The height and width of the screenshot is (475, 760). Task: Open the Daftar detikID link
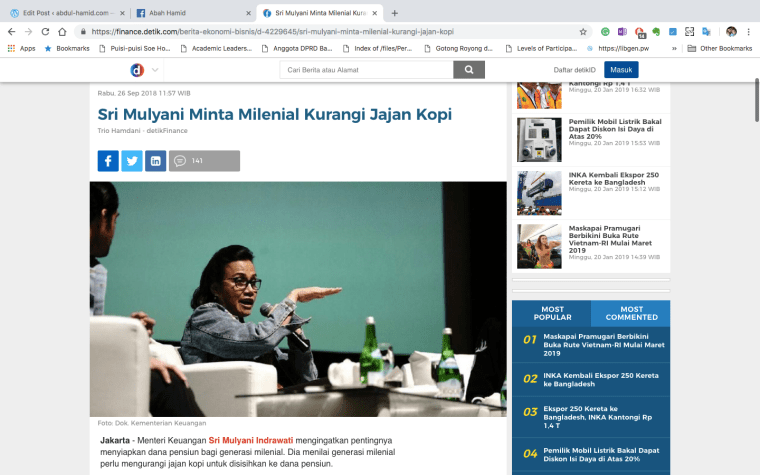point(574,70)
